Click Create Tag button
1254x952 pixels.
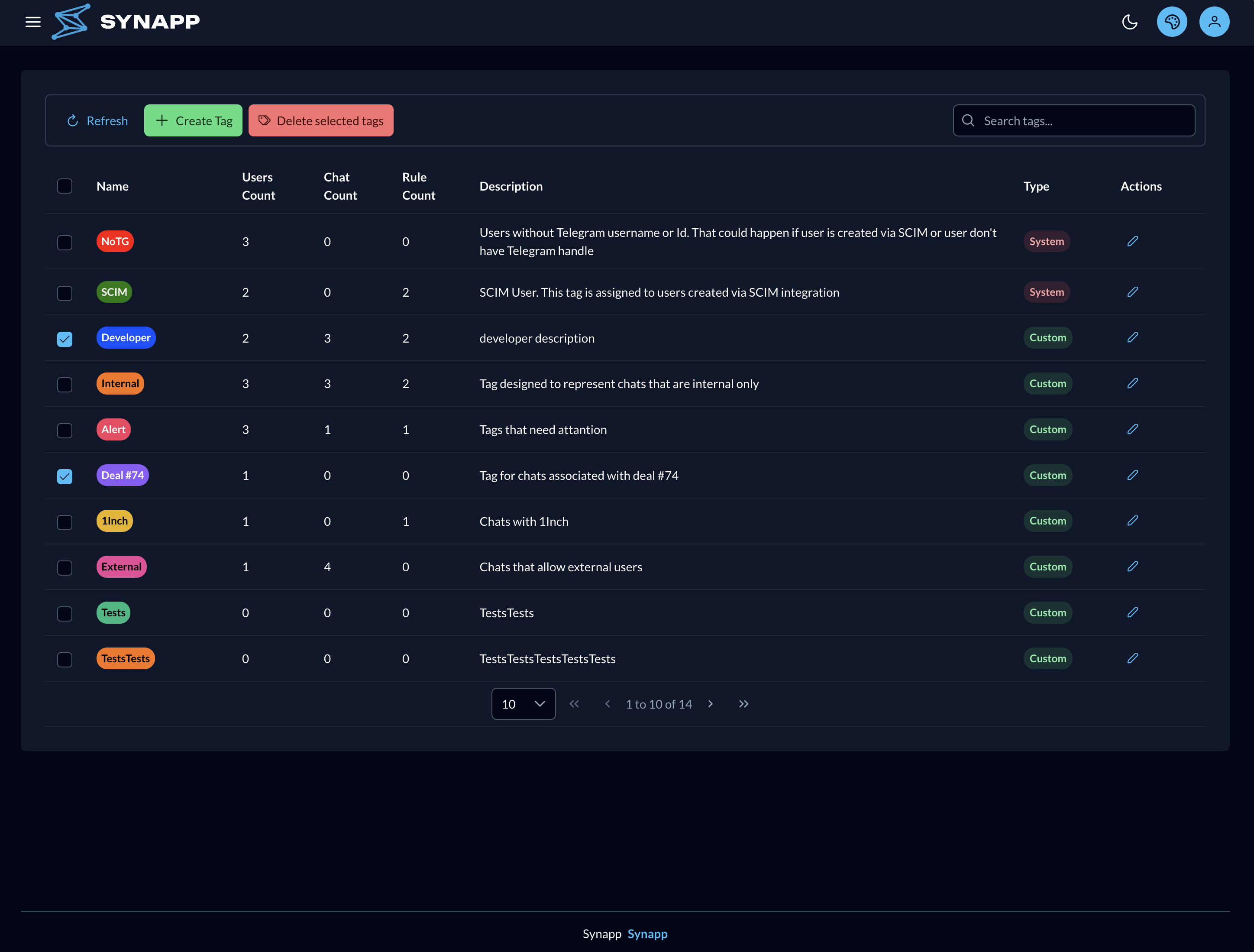coord(193,121)
